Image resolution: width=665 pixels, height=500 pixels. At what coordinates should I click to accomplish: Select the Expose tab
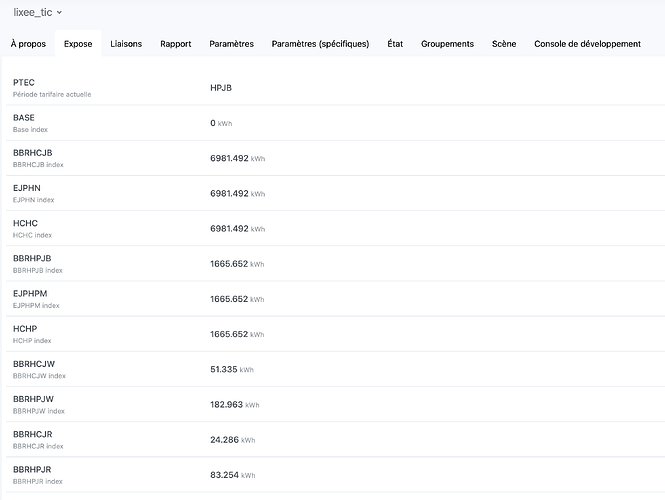pyautogui.click(x=78, y=44)
